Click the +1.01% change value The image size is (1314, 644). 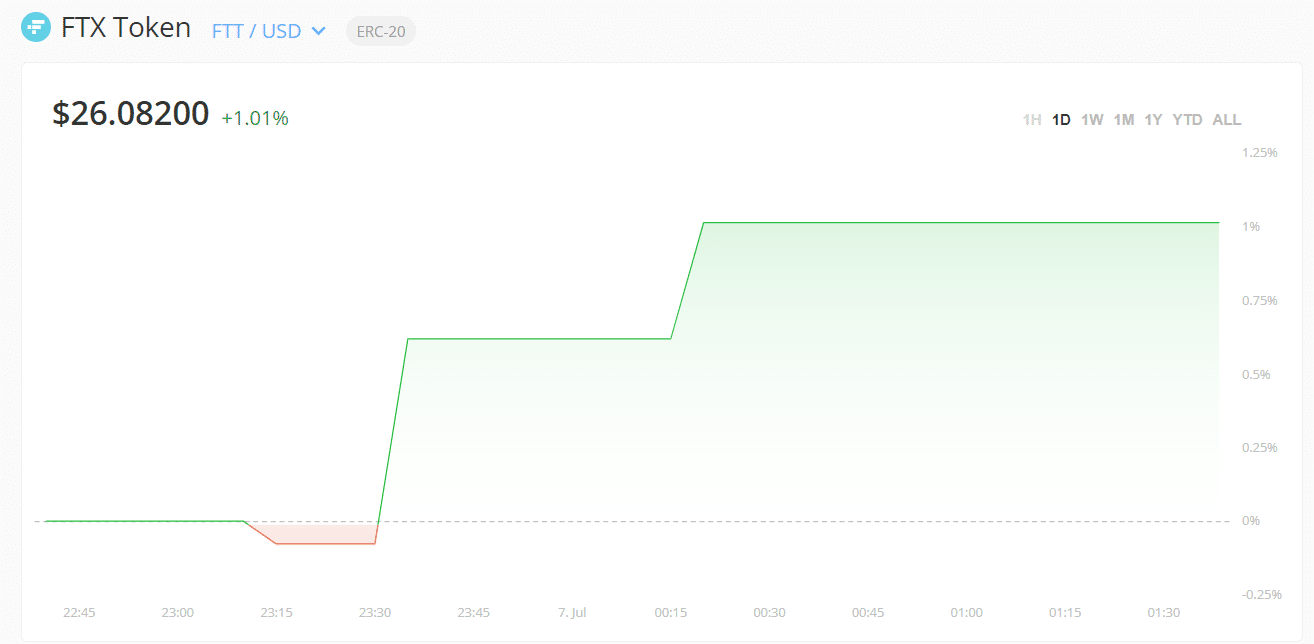tap(255, 118)
